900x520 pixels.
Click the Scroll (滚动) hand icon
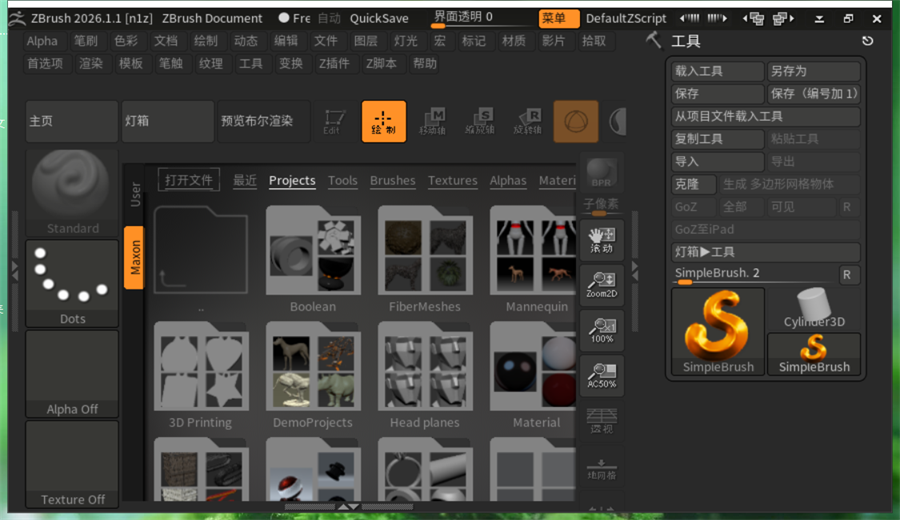(x=602, y=240)
